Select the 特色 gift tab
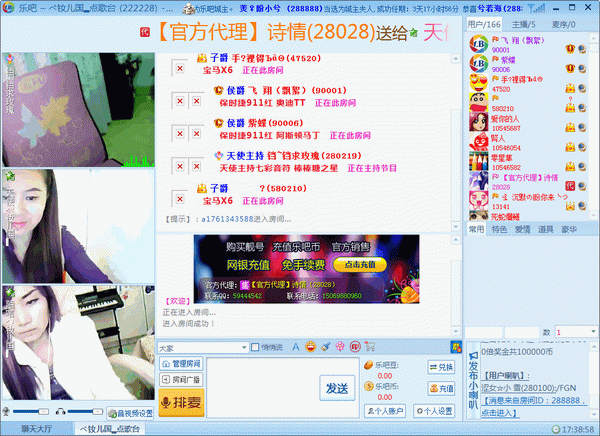The width and height of the screenshot is (600, 436). point(499,229)
